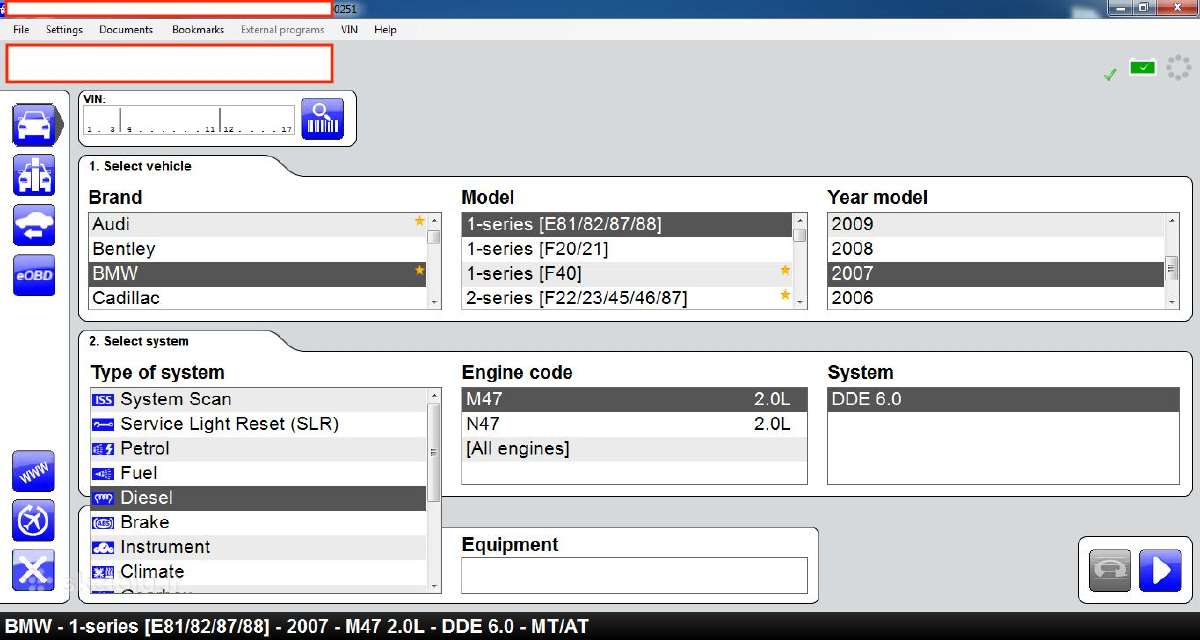Toggle star on 1-series [F40] model
Image resolution: width=1200 pixels, height=640 pixels.
coord(785,271)
